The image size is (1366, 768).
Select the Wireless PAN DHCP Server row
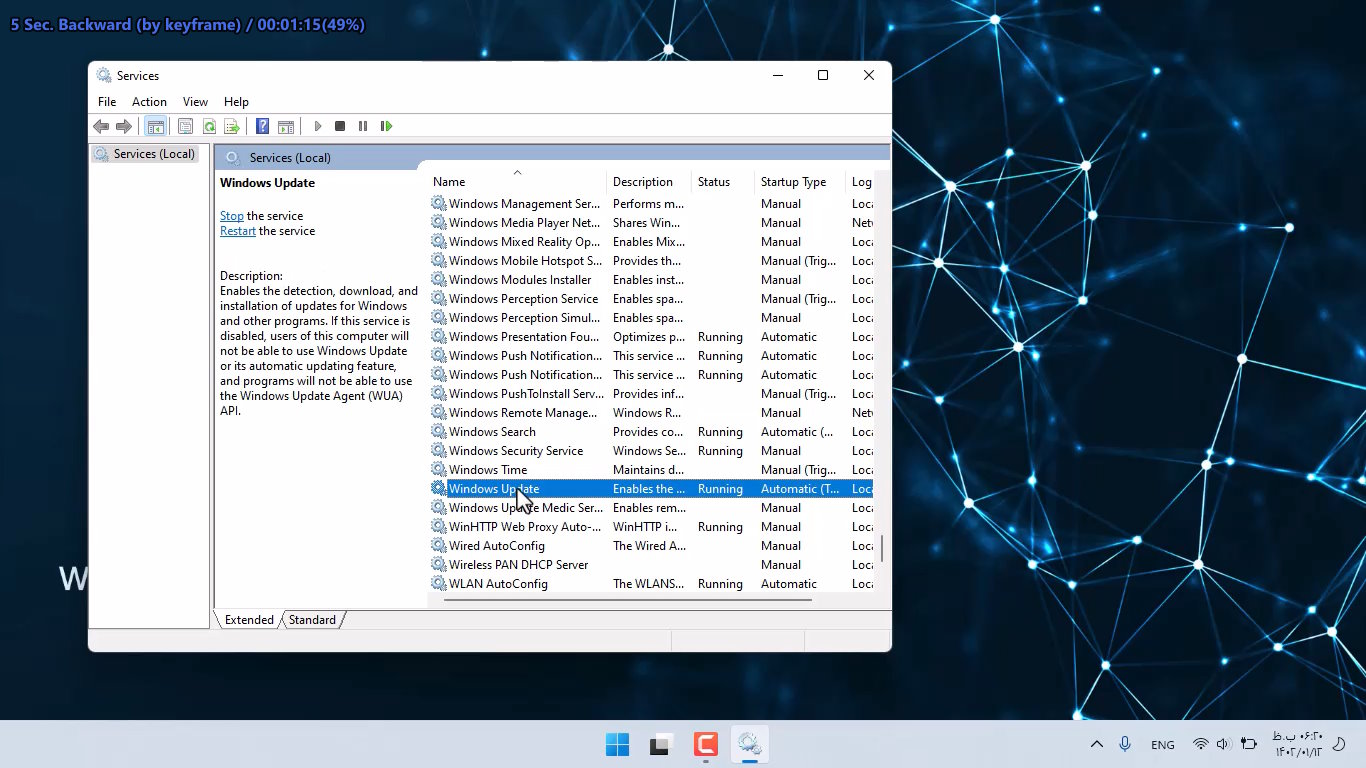click(x=651, y=565)
